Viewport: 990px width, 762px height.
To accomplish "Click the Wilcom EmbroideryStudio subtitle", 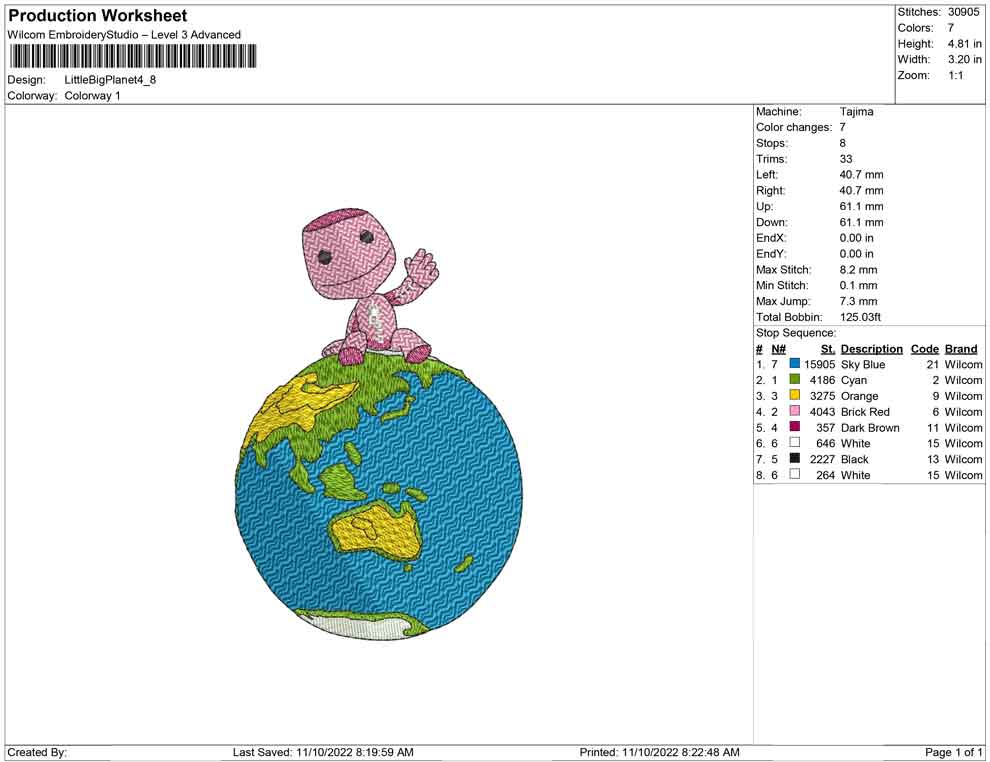I will tap(124, 35).
